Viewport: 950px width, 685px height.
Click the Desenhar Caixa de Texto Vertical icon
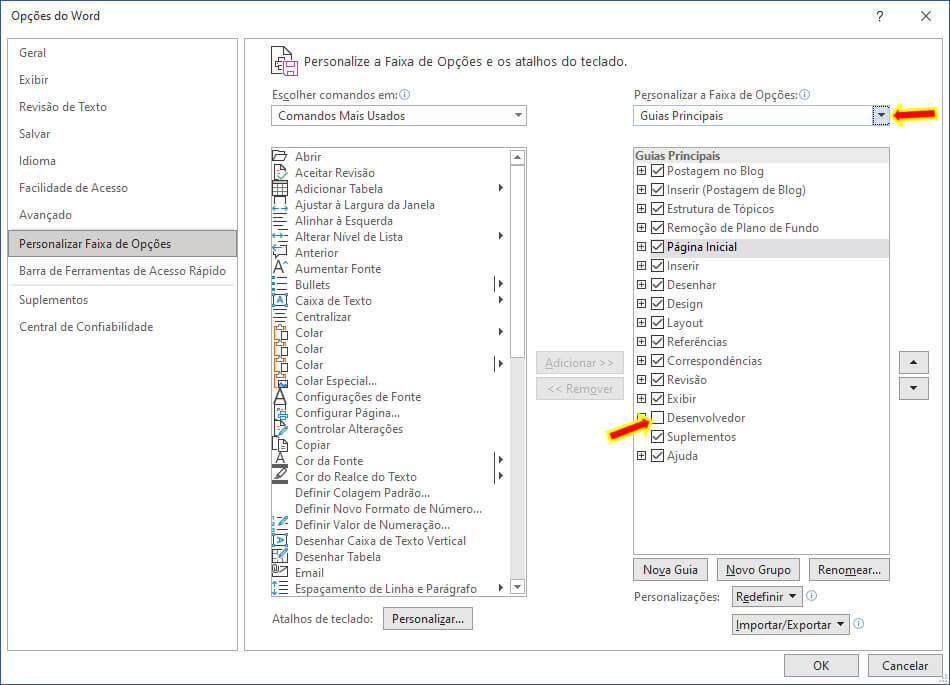pyautogui.click(x=279, y=541)
